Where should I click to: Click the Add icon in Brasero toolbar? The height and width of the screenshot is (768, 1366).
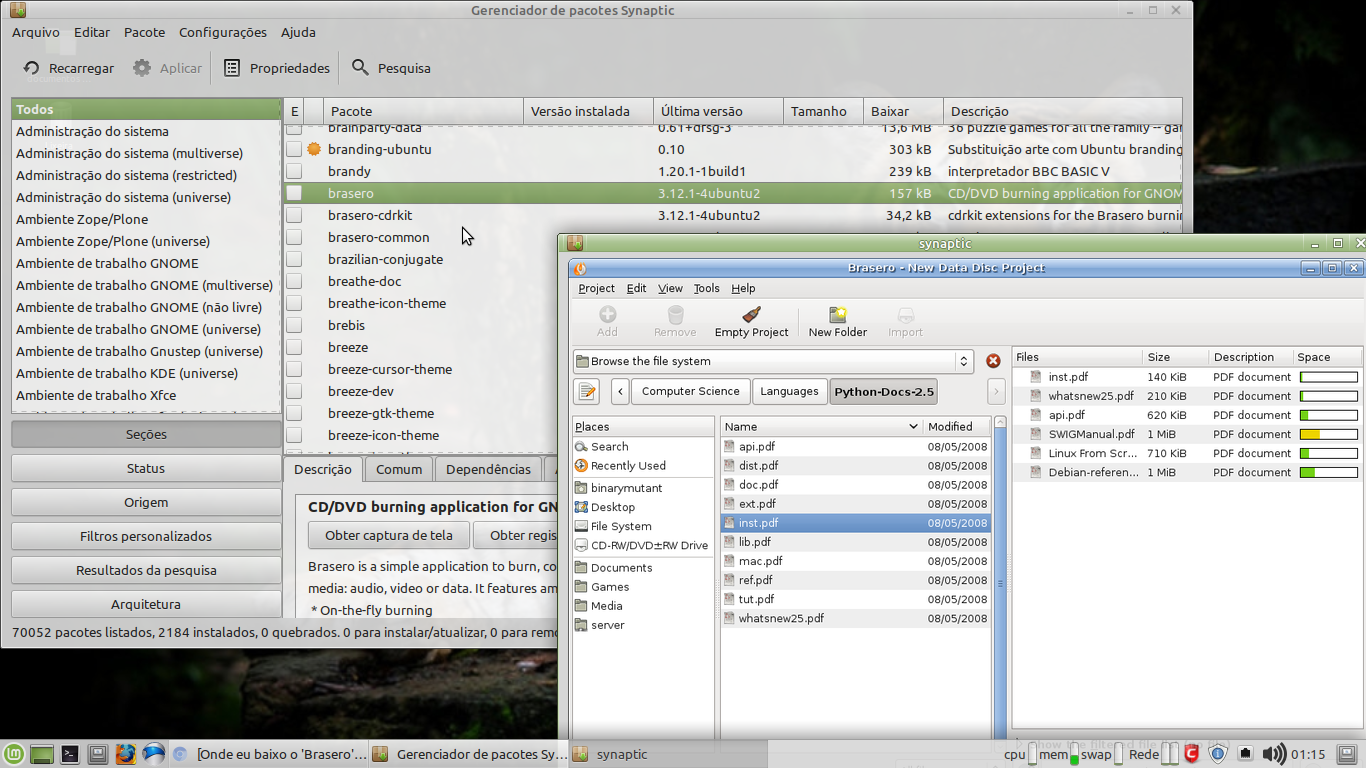click(x=607, y=315)
